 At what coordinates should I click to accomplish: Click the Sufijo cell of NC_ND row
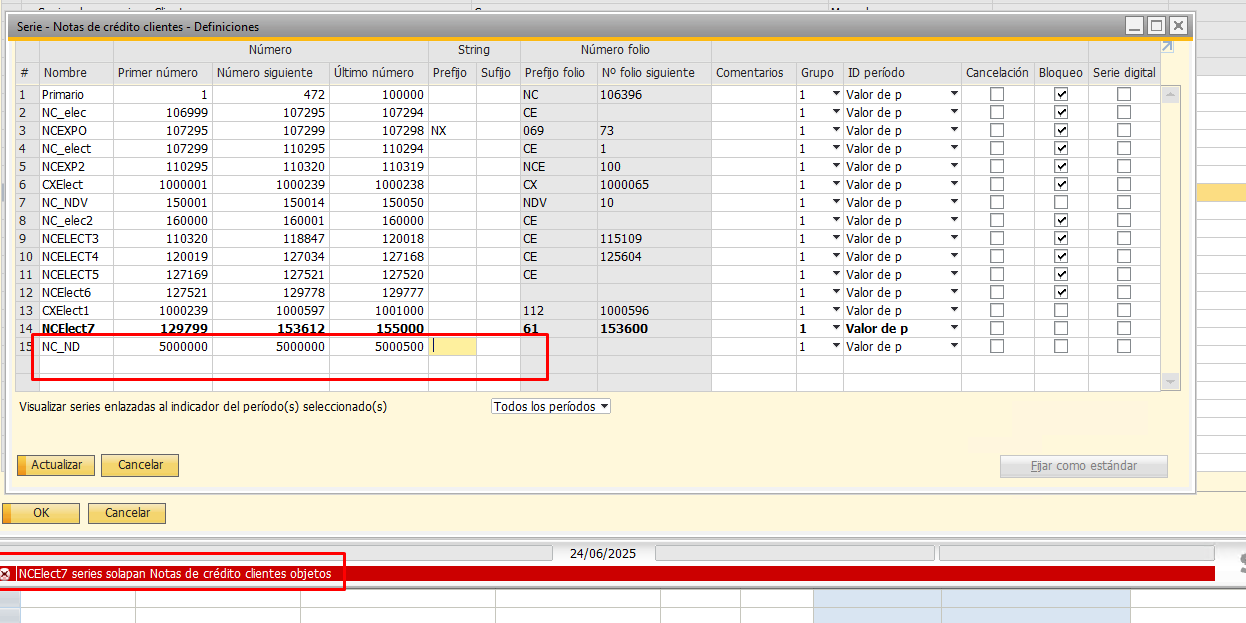(498, 346)
